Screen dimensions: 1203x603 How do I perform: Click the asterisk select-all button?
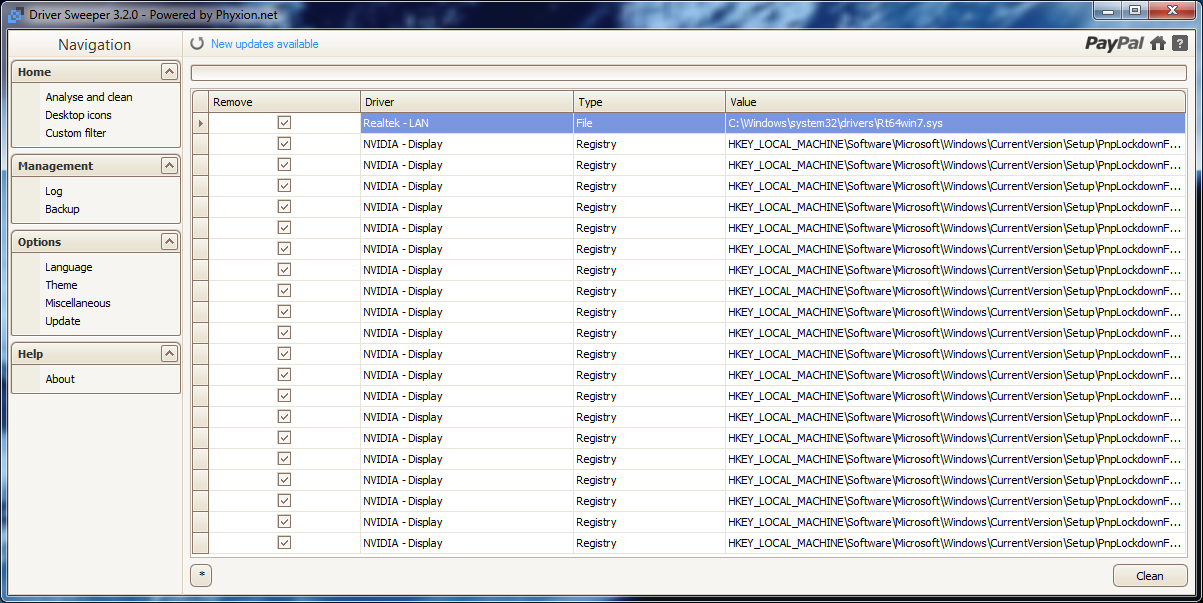(x=201, y=575)
